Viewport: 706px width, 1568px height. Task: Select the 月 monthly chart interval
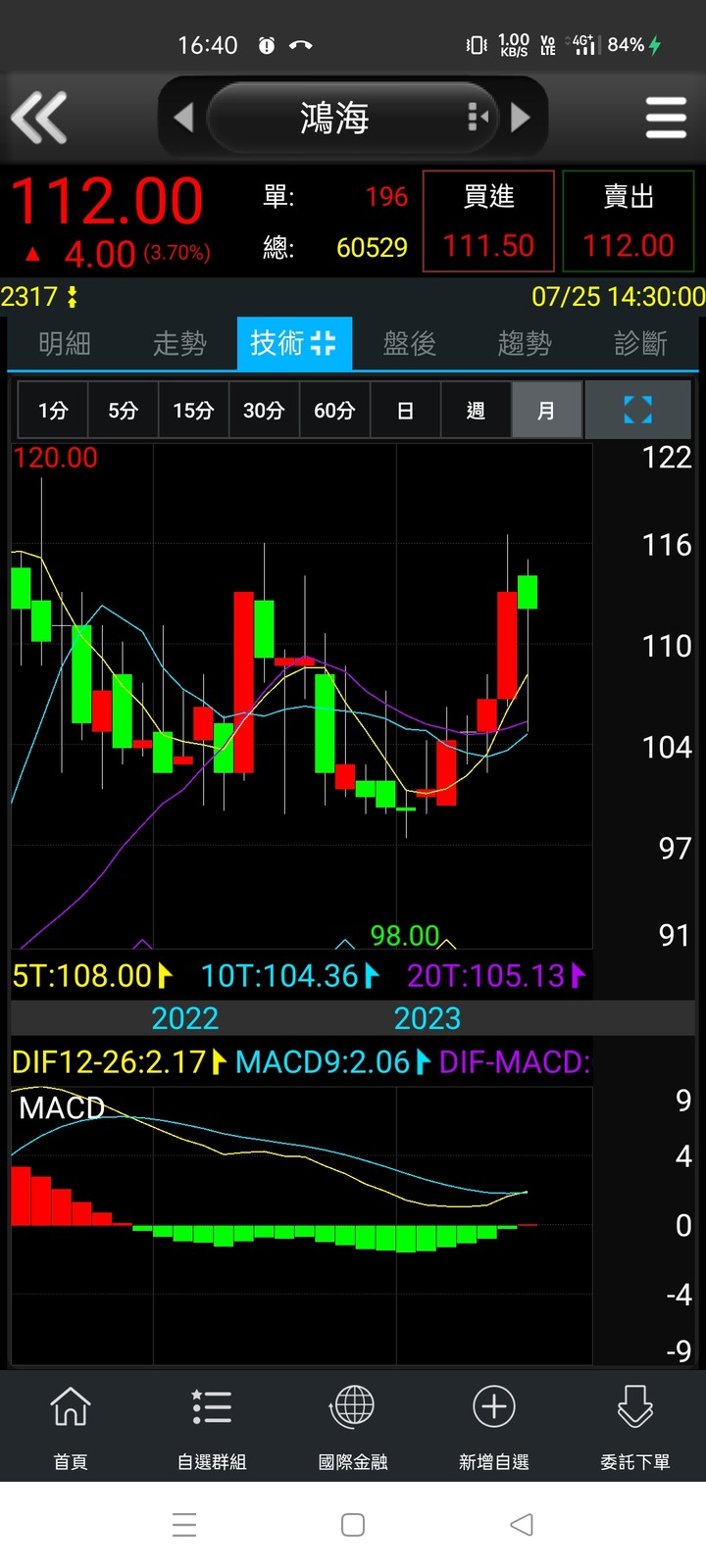[x=546, y=410]
